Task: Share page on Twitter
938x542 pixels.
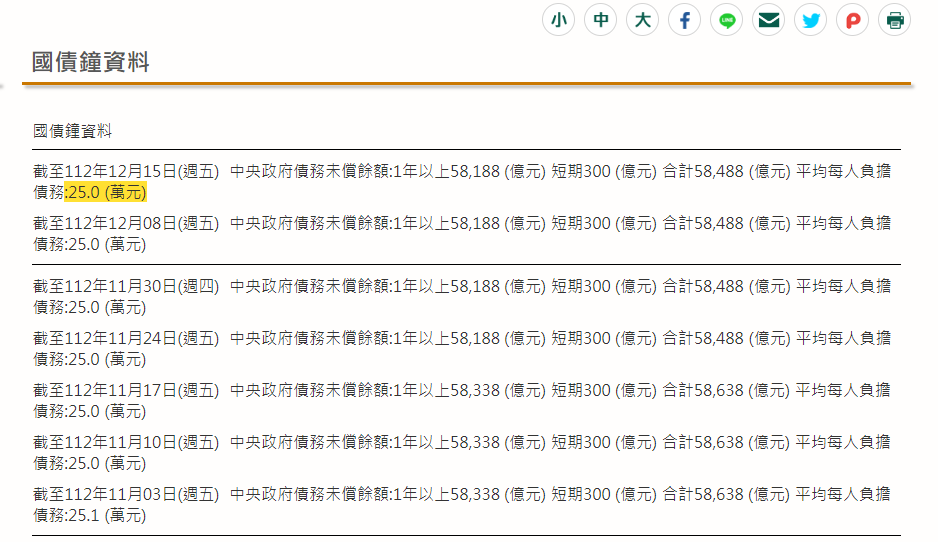Action: coord(811,20)
